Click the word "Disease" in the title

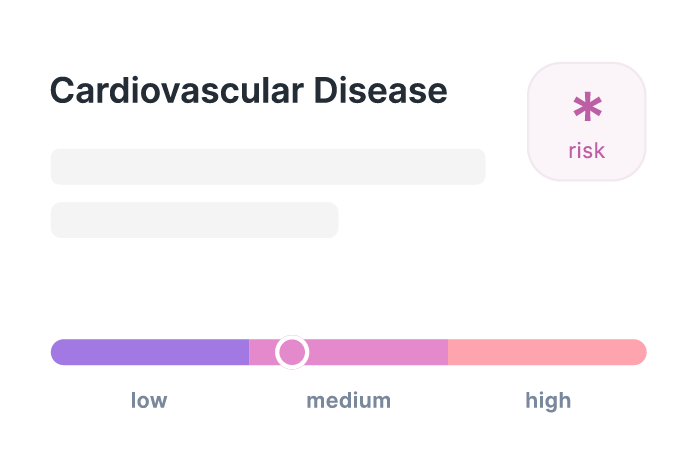click(x=381, y=91)
